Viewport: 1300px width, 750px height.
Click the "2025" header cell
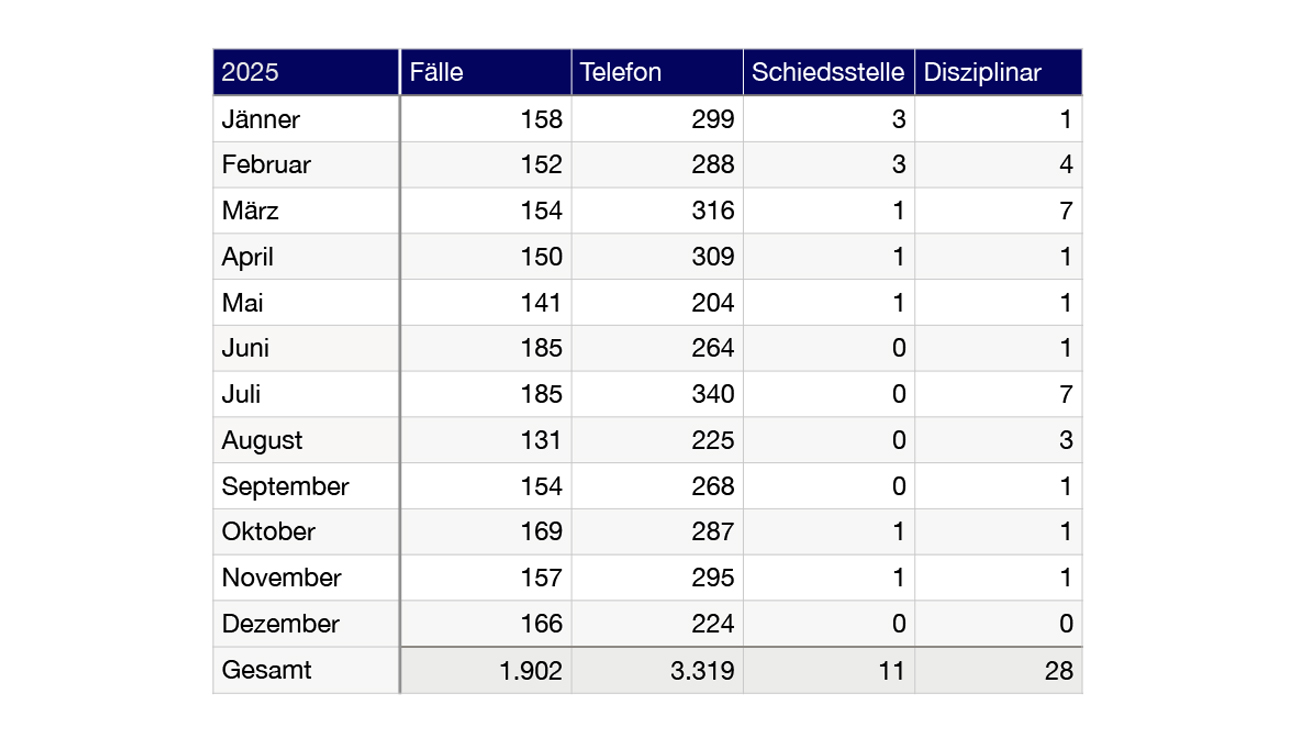pos(305,72)
